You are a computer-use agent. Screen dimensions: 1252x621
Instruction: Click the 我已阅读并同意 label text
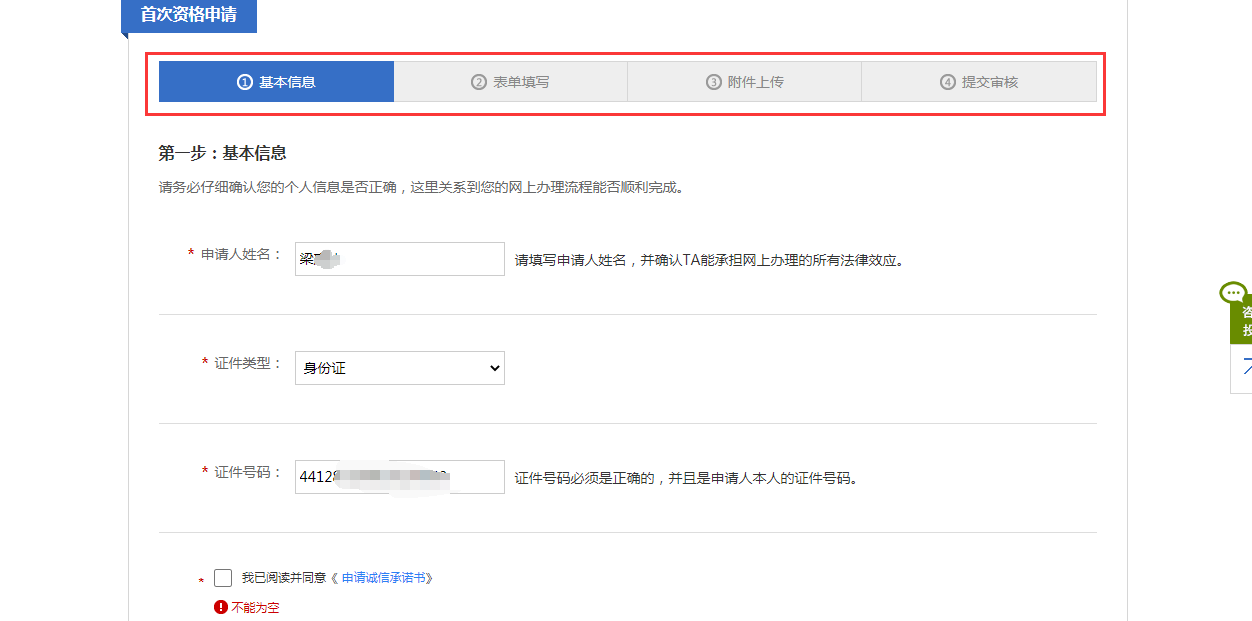[x=284, y=578]
